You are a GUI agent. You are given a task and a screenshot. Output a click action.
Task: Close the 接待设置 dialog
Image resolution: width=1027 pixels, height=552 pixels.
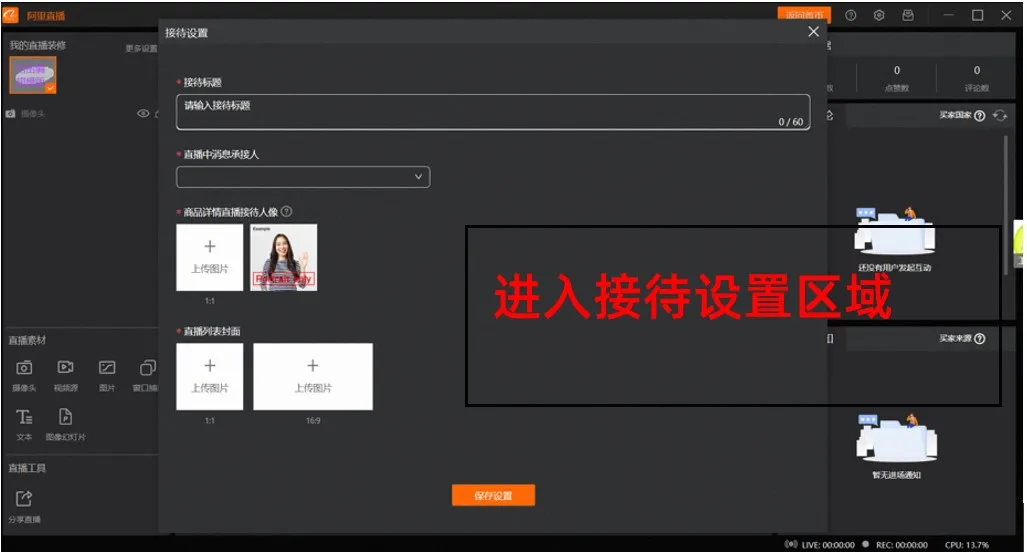813,32
